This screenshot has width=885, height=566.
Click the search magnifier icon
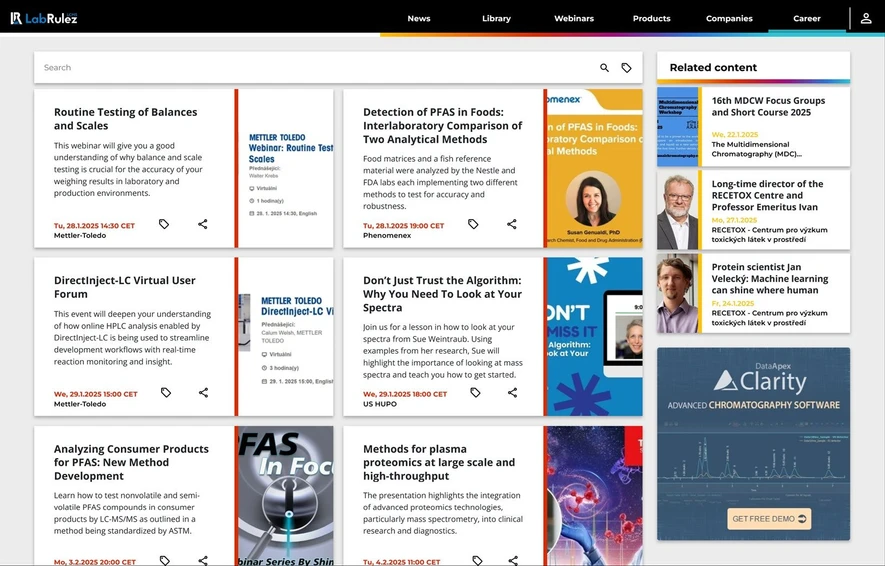click(604, 68)
